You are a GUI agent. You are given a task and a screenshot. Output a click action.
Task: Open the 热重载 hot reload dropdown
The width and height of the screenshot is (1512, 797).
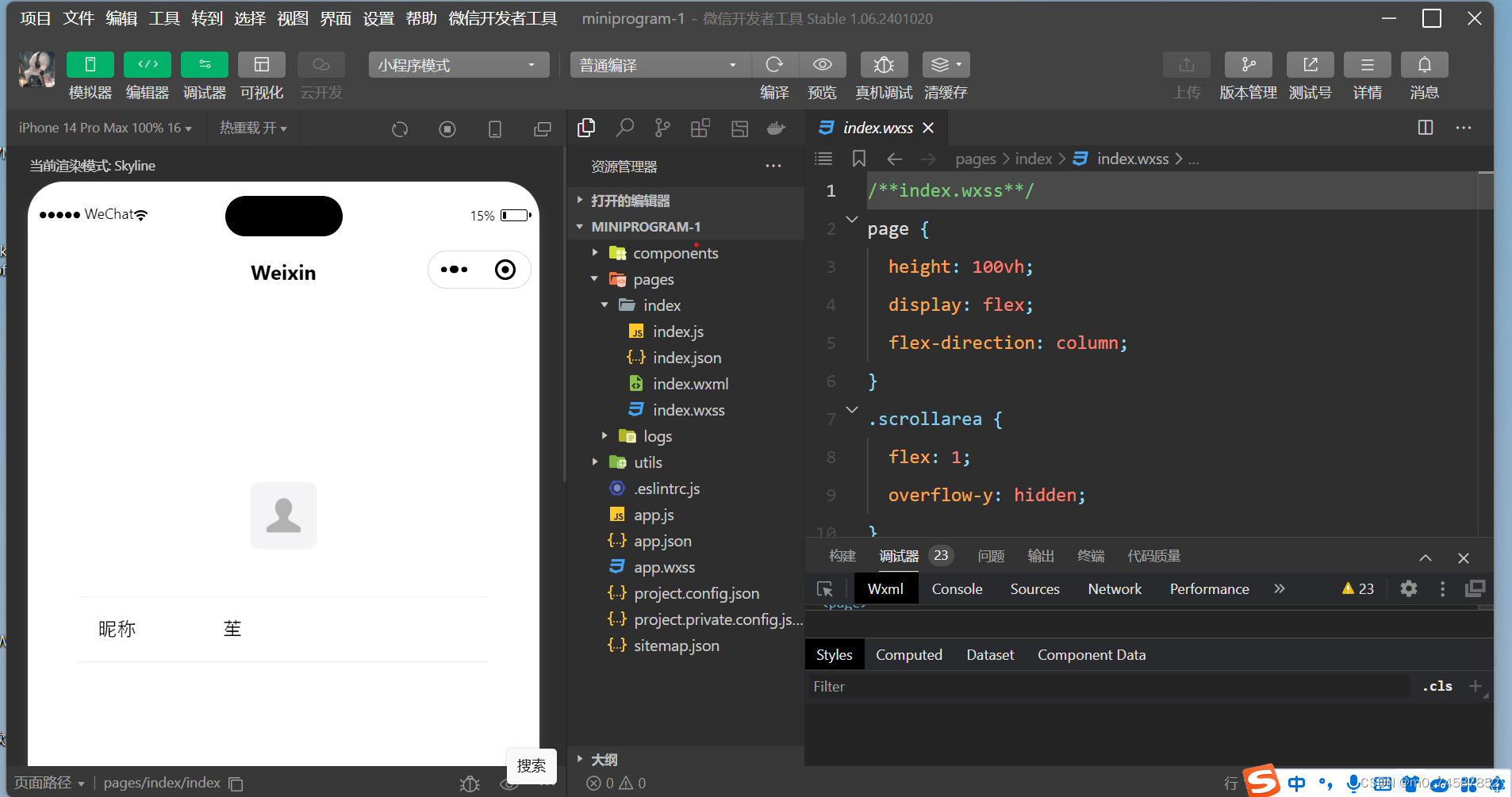[x=253, y=128]
